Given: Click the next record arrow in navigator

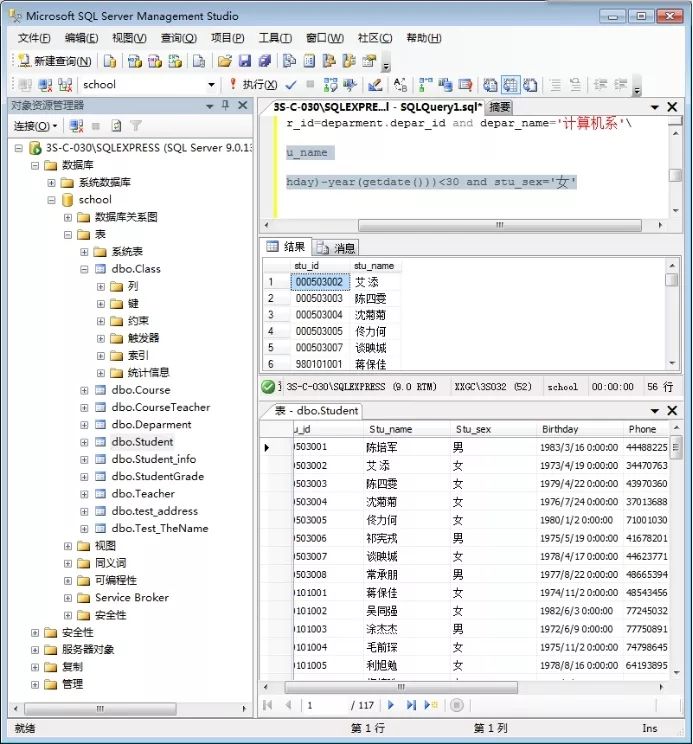Looking at the screenshot, I should click(x=391, y=705).
